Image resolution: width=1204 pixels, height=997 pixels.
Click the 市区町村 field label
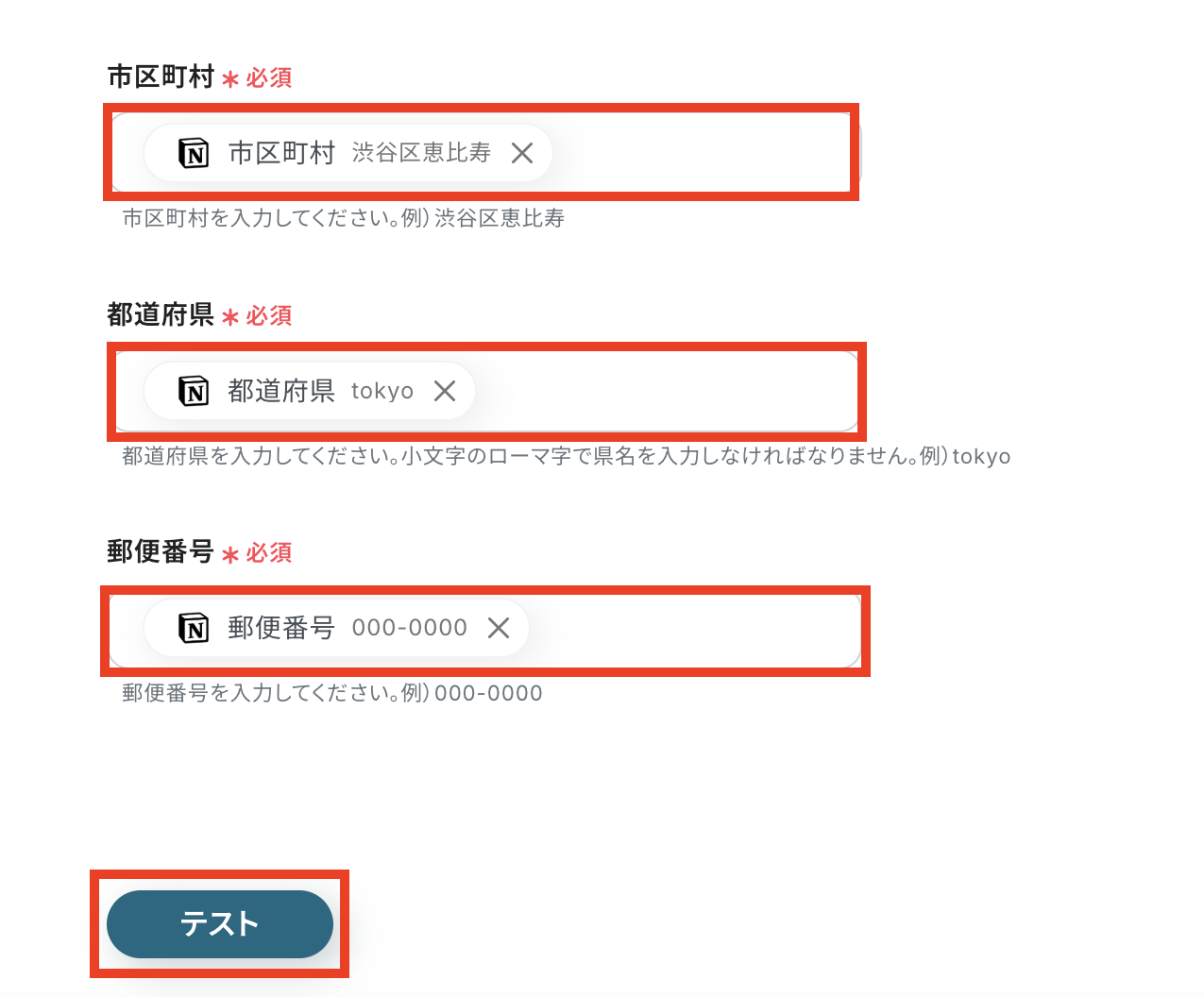point(161,76)
